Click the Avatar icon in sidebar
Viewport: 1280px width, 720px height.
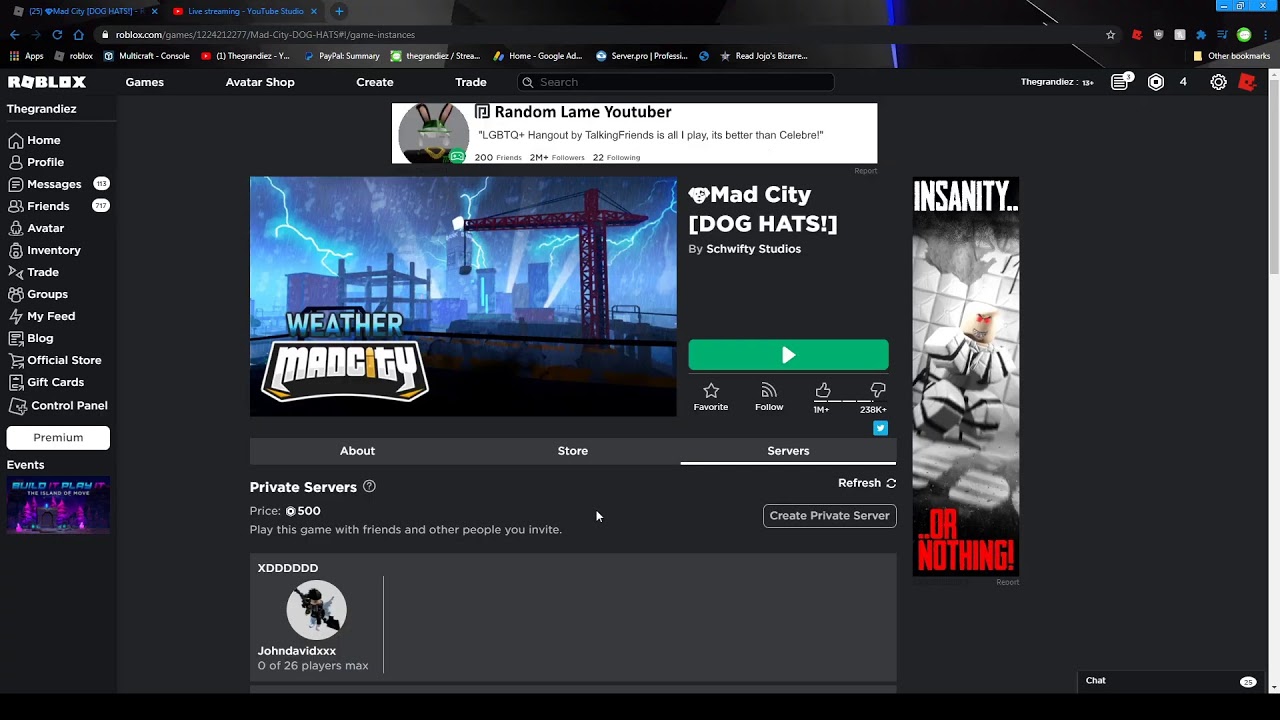(16, 228)
